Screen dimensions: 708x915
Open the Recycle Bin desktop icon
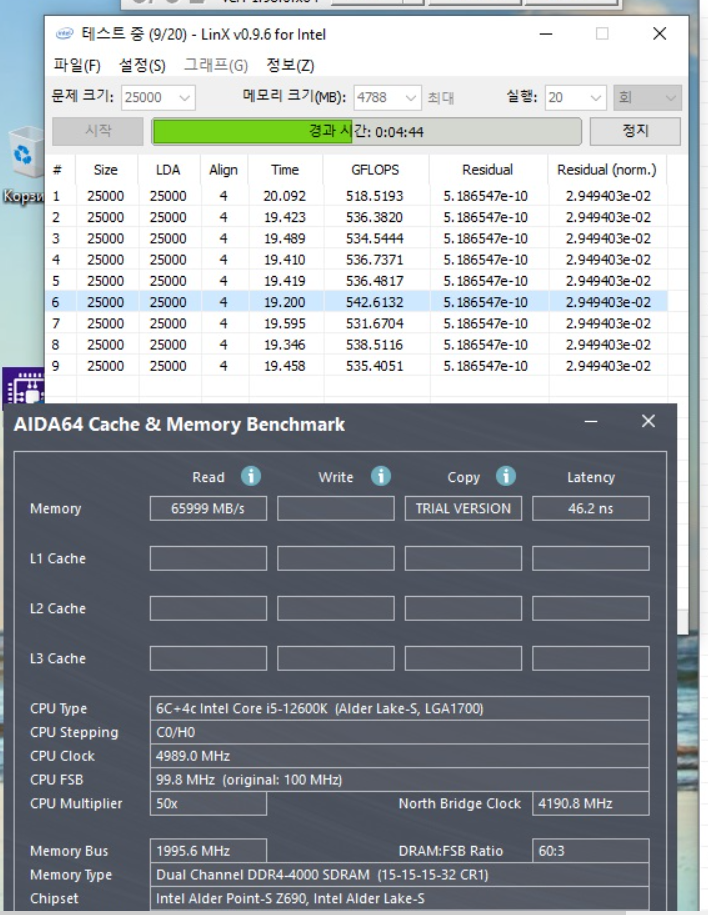pos(23,166)
